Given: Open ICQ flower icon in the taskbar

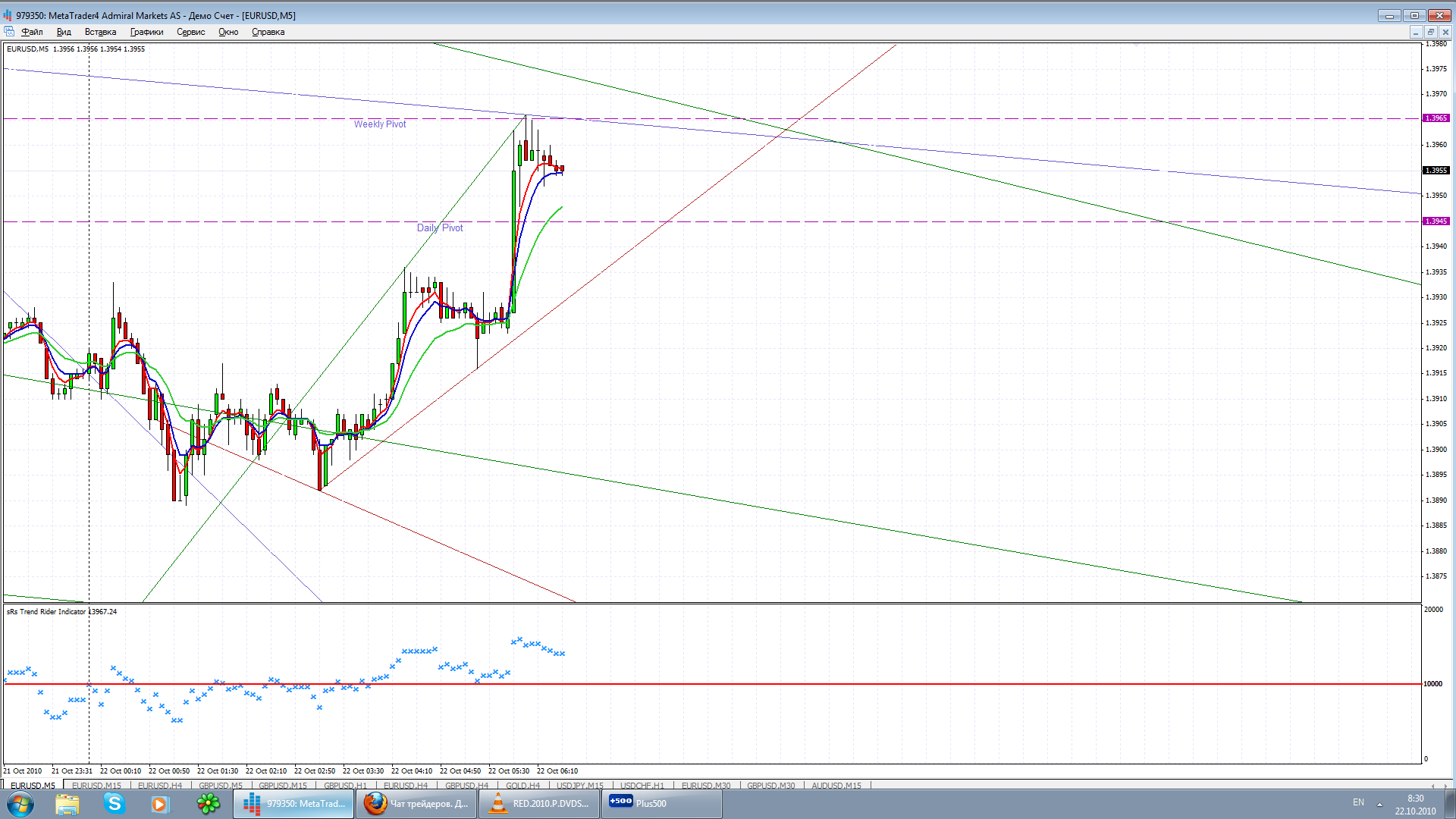Looking at the screenshot, I should (208, 804).
